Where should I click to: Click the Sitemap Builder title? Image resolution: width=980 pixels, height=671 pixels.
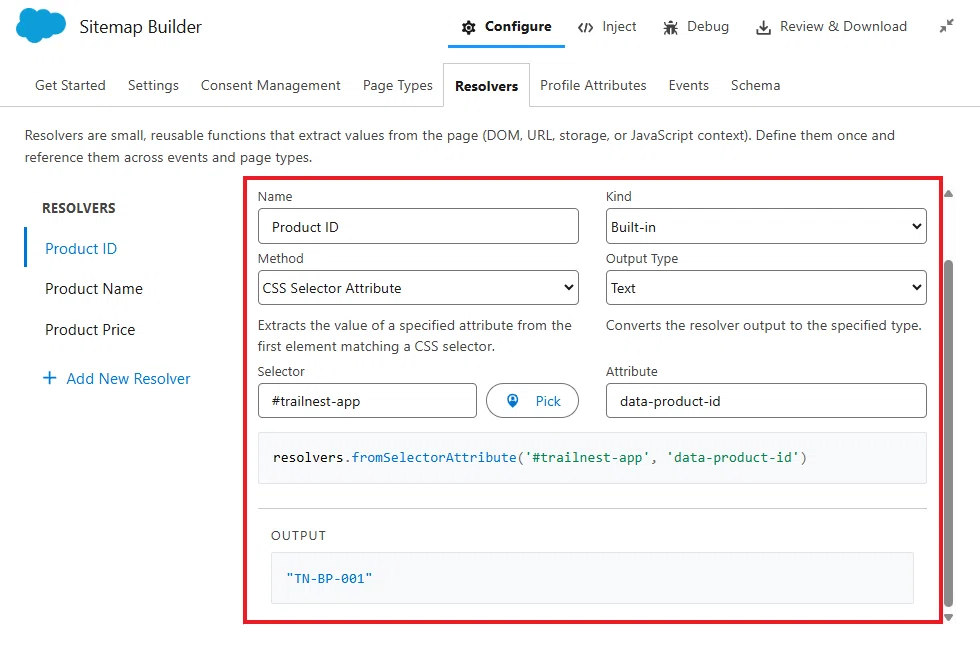pos(141,27)
